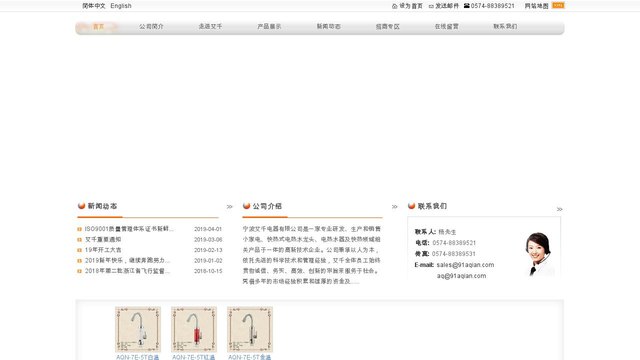This screenshot has height=360, width=640.
Task: Click the 电话 number 0574-88389521 in contact box
Action: (x=454, y=243)
